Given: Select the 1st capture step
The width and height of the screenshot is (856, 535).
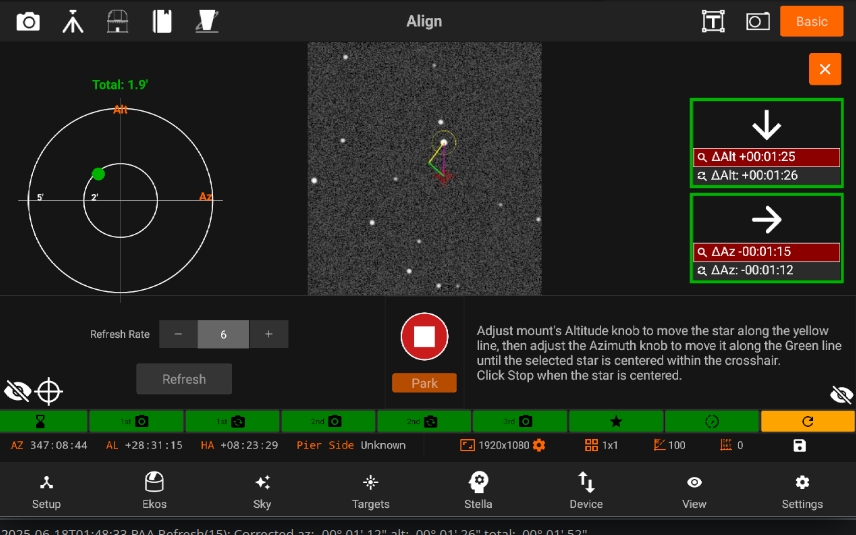Looking at the screenshot, I should (136, 421).
